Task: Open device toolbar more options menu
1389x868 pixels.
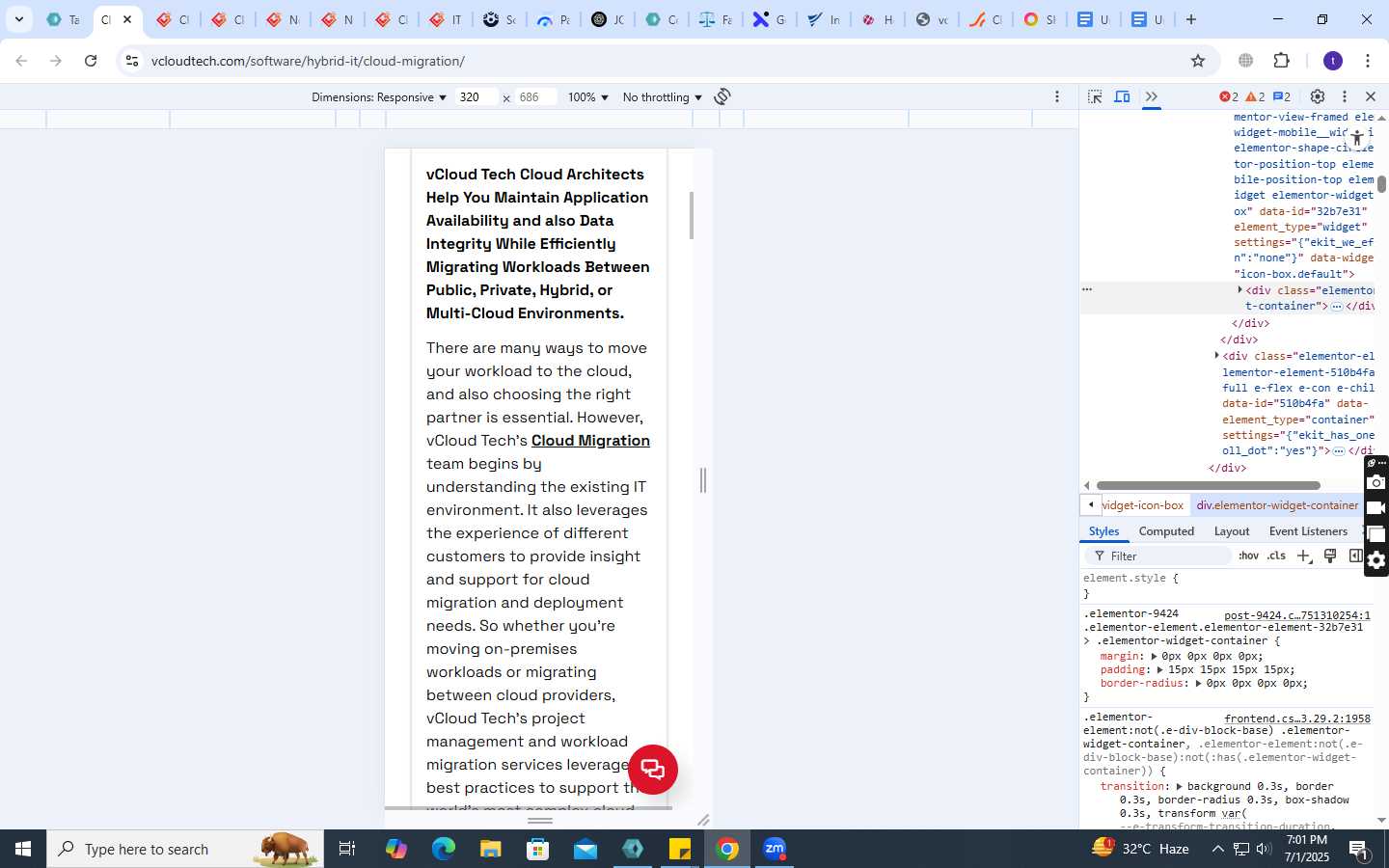Action: click(1057, 96)
